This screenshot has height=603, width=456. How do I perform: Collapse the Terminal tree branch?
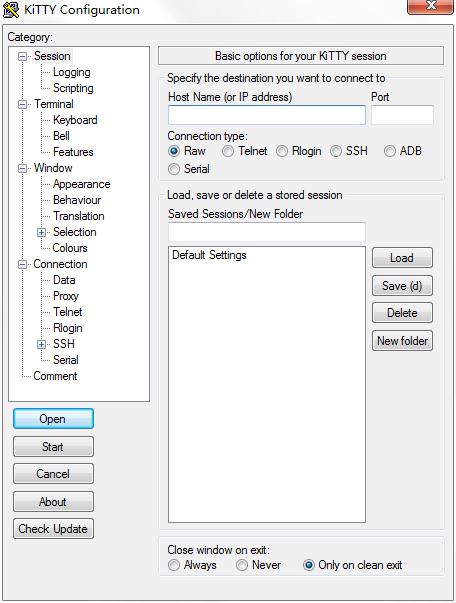(x=23, y=104)
